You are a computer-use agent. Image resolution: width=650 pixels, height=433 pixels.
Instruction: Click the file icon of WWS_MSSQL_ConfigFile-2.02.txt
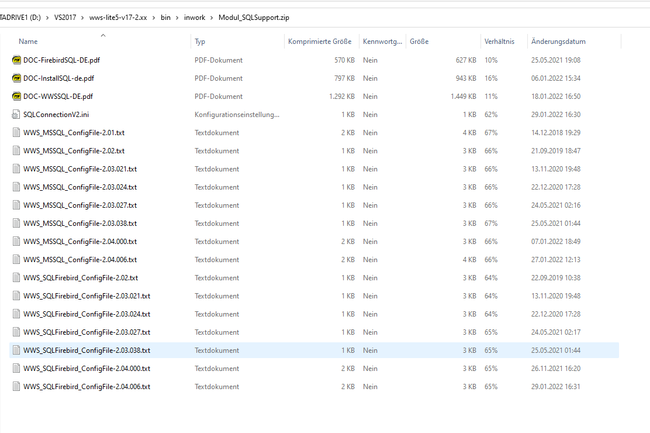pos(16,151)
